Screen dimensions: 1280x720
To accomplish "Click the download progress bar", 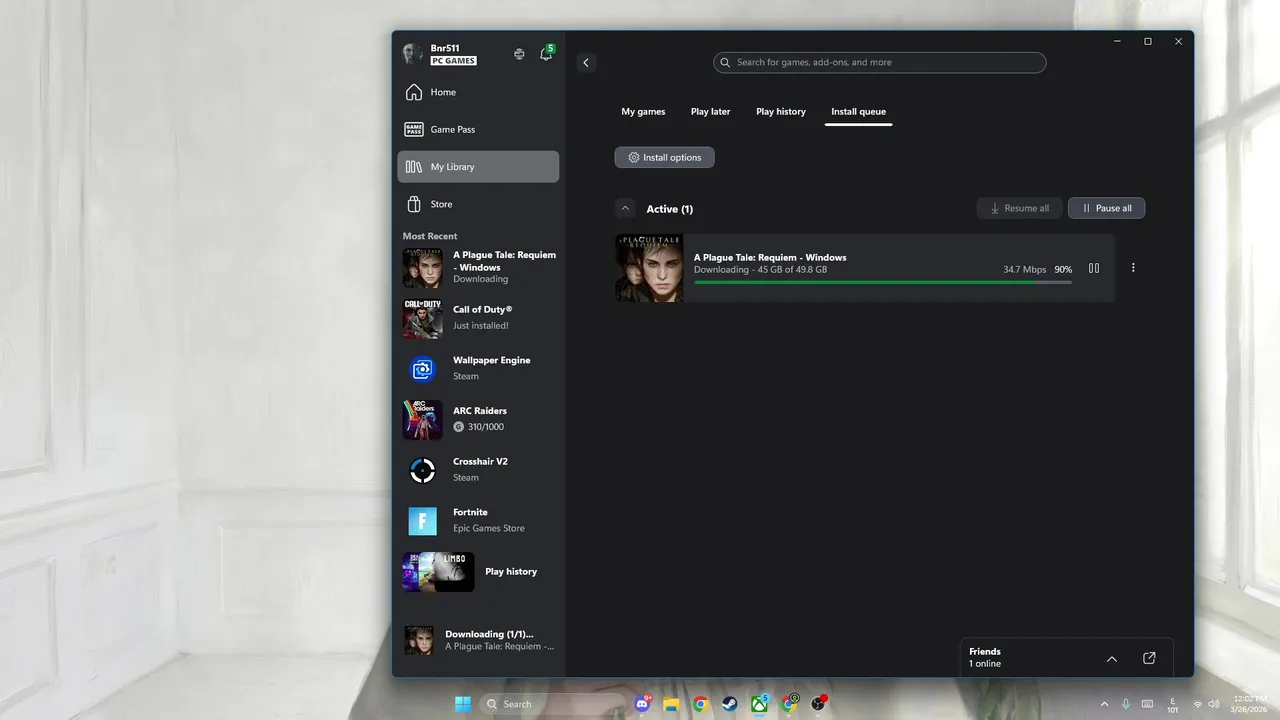I will [883, 282].
